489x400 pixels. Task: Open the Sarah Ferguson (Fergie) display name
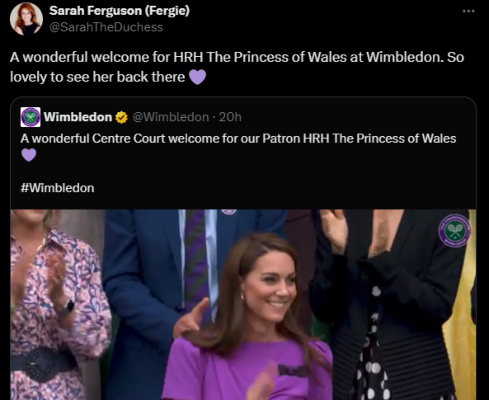119,11
